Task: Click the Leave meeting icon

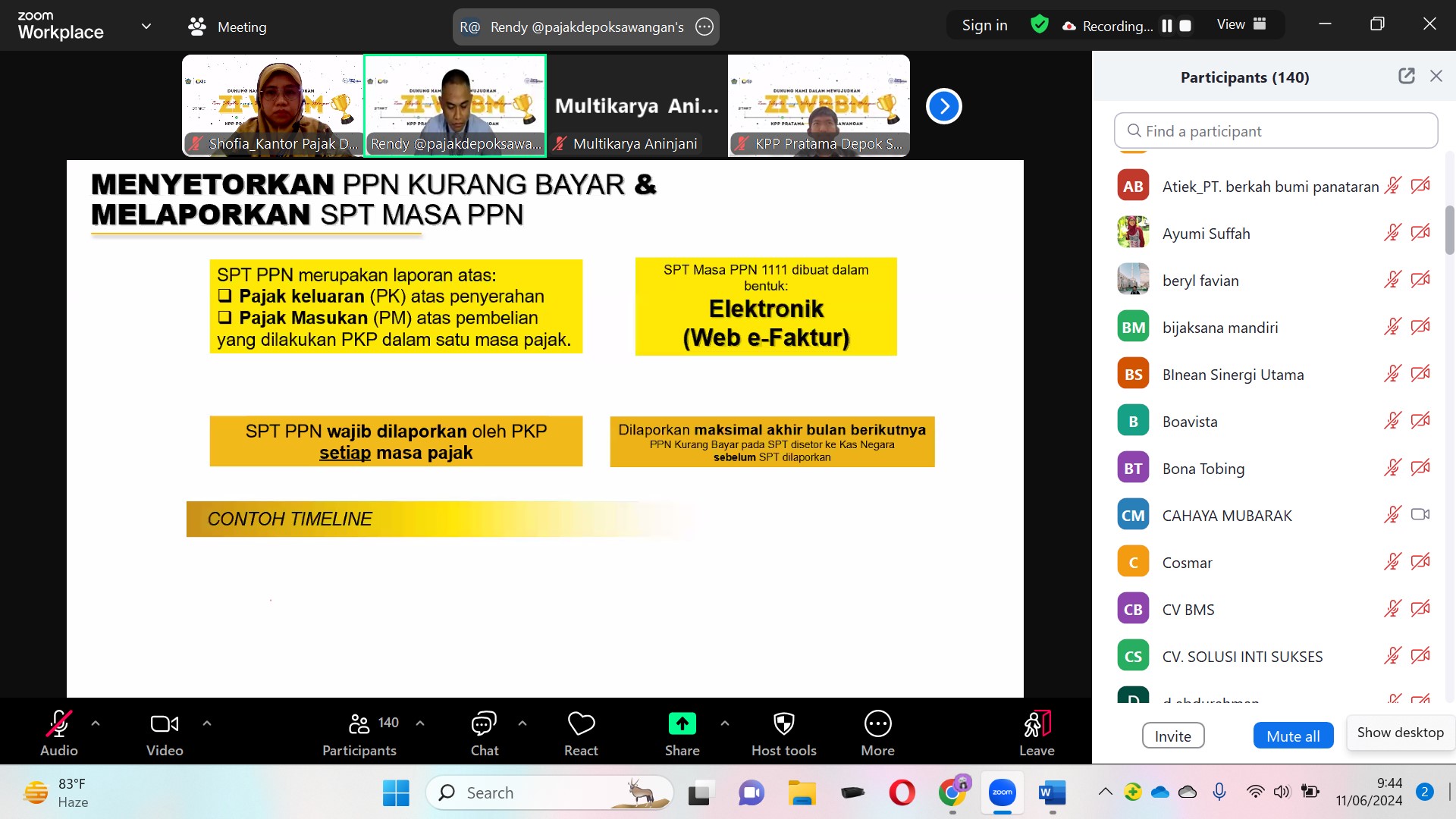Action: [1037, 724]
